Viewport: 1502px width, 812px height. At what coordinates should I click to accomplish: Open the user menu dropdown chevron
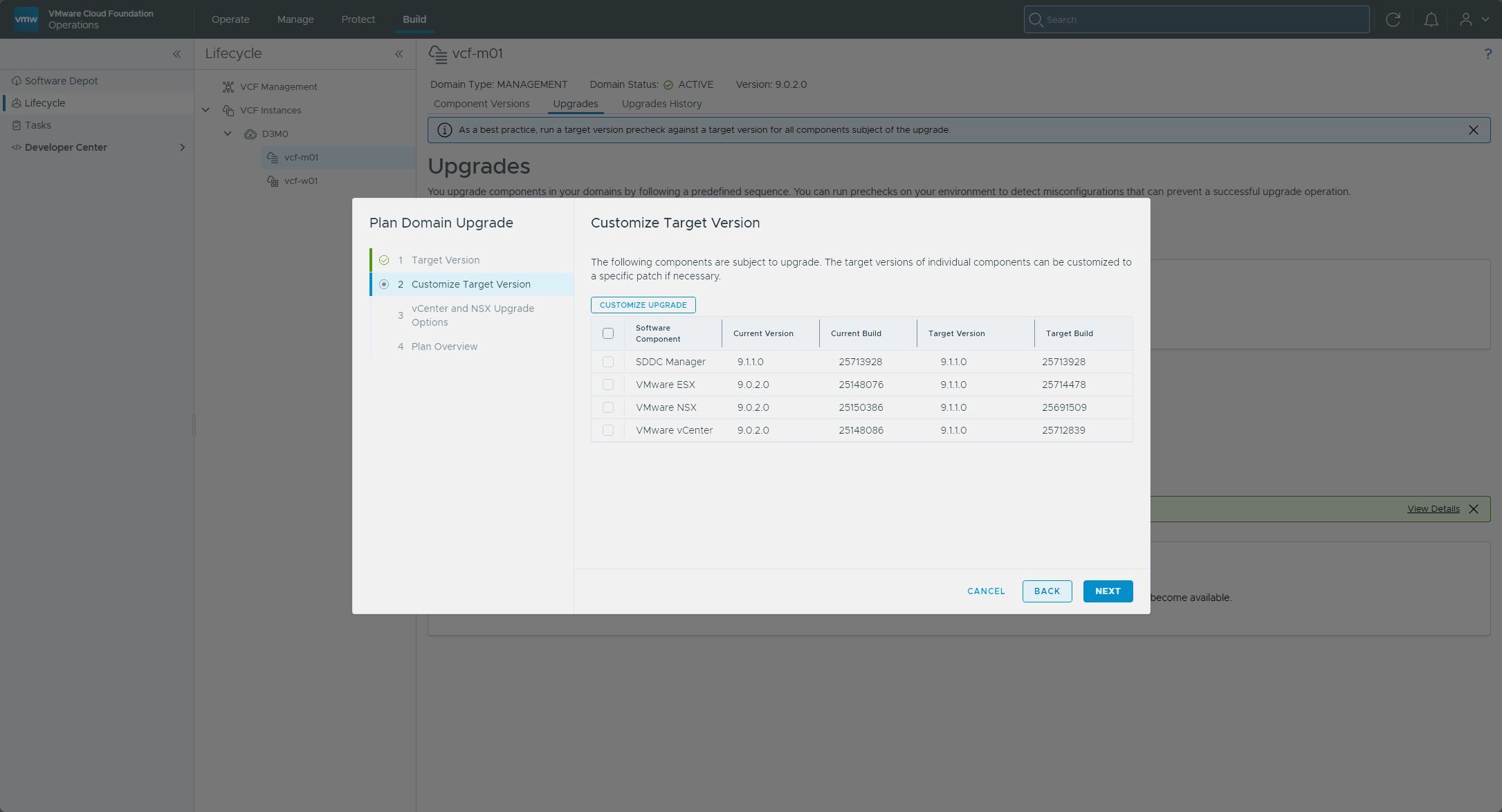(x=1485, y=19)
